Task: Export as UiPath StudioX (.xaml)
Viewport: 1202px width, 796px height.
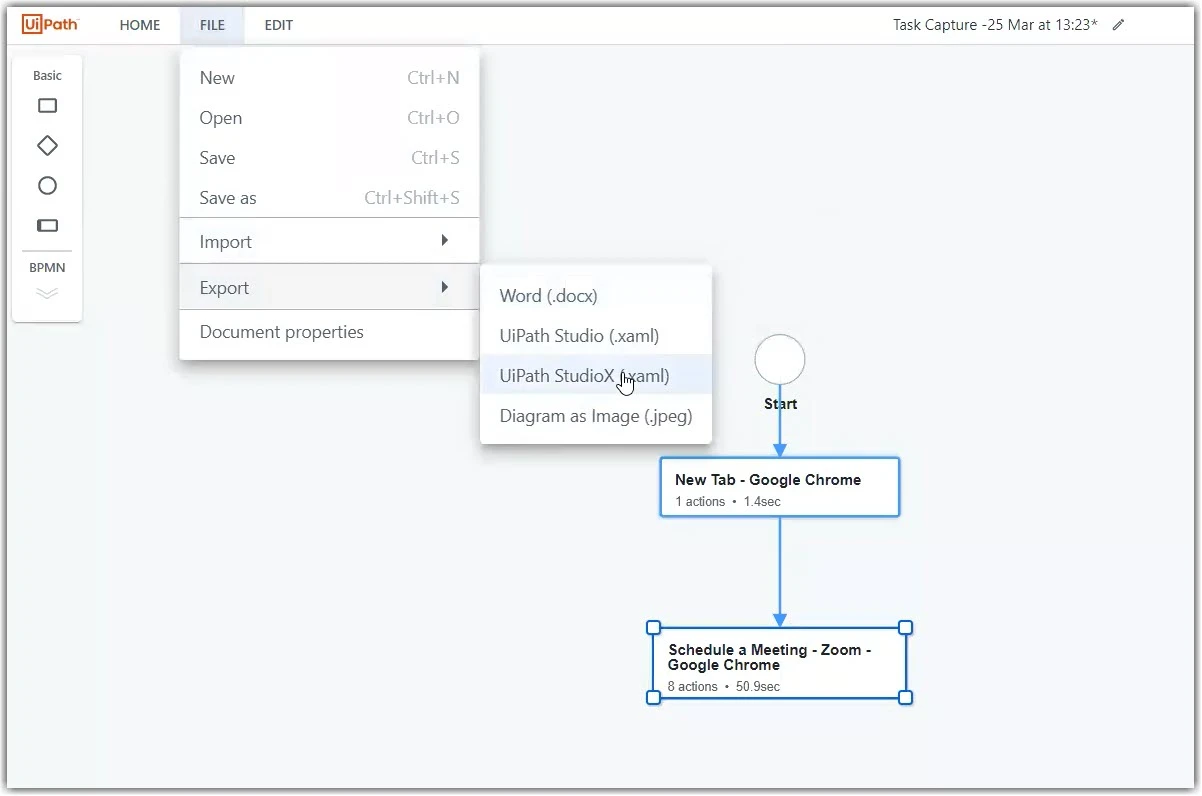Action: pyautogui.click(x=596, y=376)
